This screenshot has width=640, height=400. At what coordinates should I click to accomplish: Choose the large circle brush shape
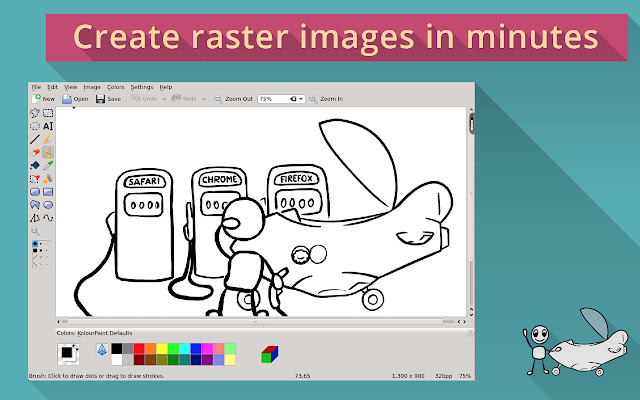tap(35, 244)
